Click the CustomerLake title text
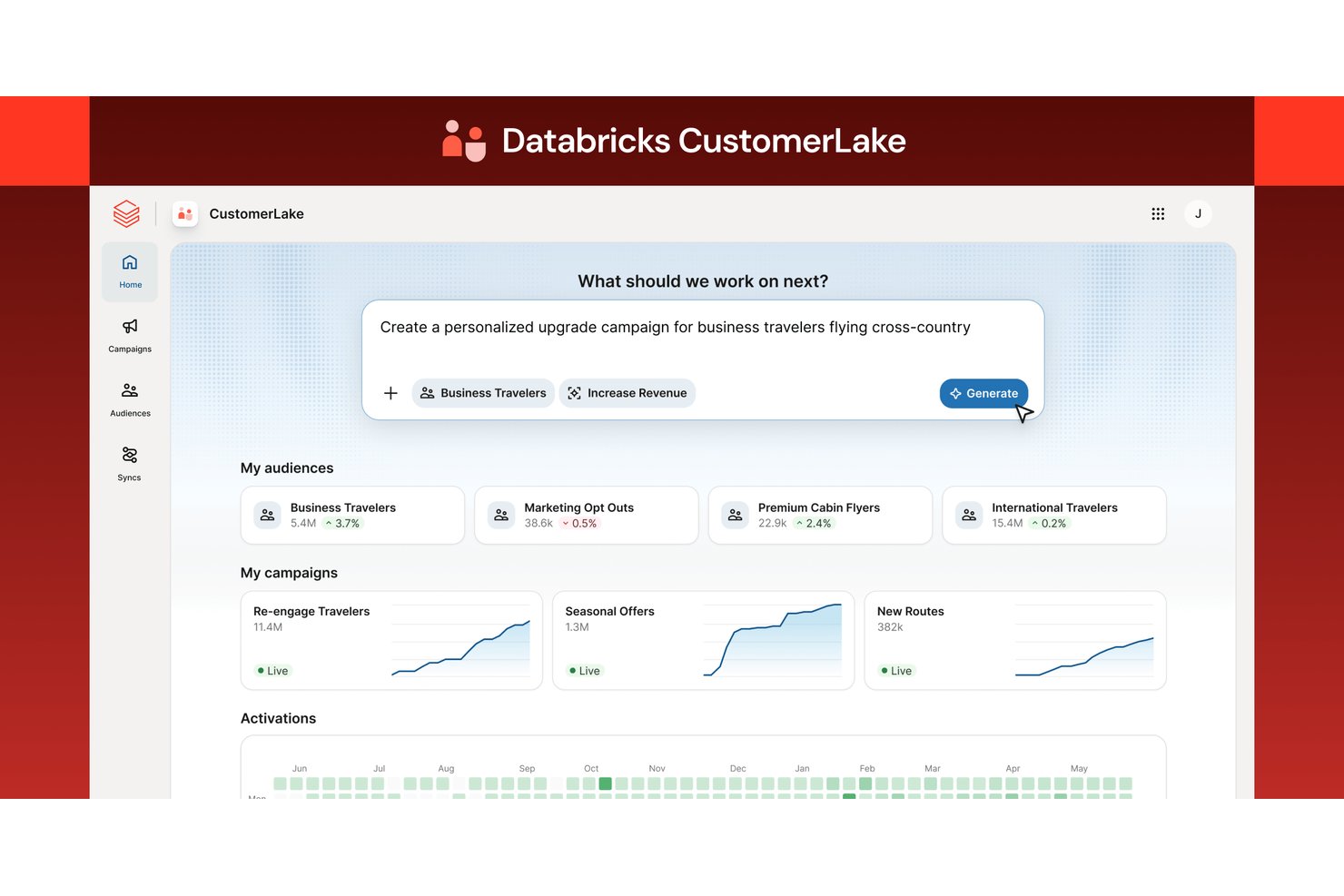Image resolution: width=1344 pixels, height=896 pixels. 257,214
